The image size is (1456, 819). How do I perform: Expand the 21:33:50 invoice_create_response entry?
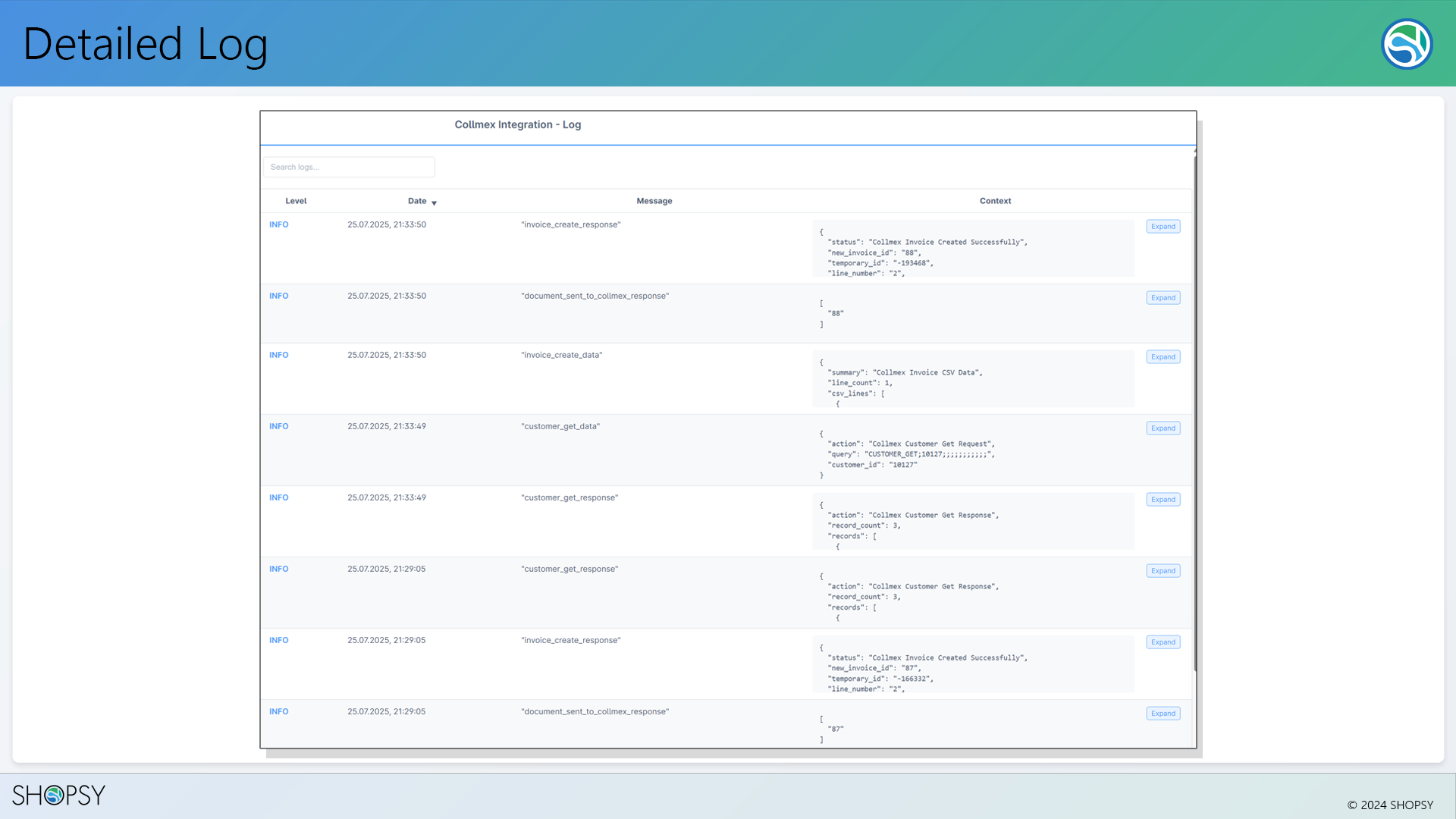(1163, 227)
